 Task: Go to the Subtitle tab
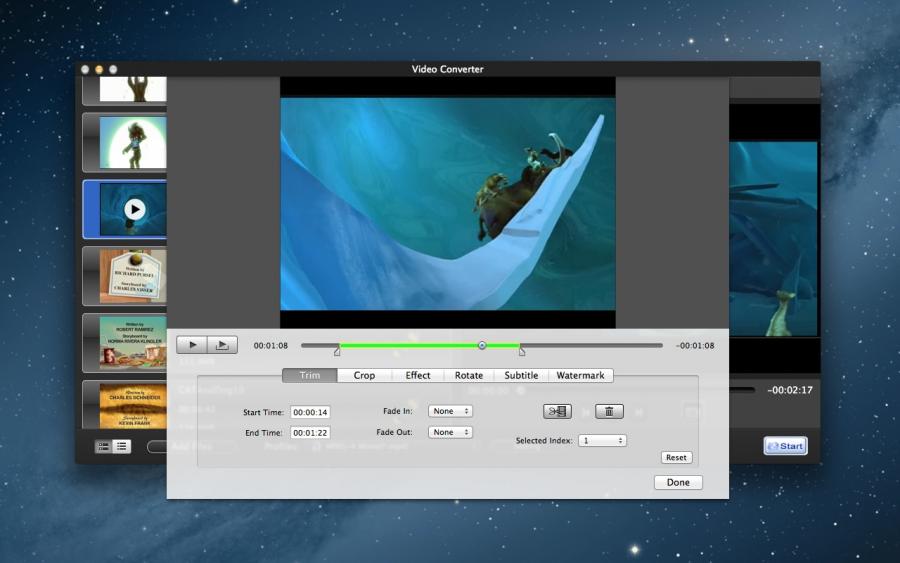[521, 375]
